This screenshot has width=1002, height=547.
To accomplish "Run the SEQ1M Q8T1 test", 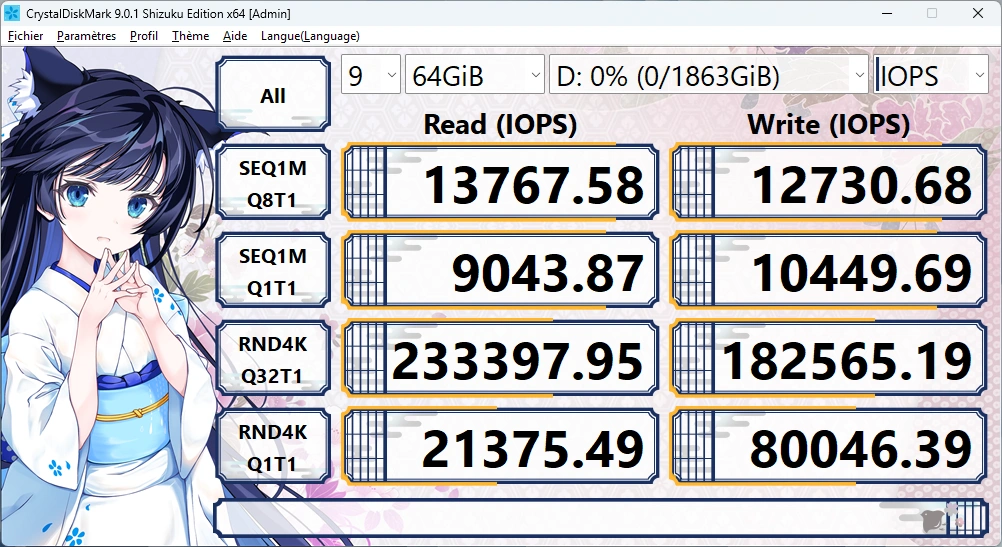I will point(273,183).
